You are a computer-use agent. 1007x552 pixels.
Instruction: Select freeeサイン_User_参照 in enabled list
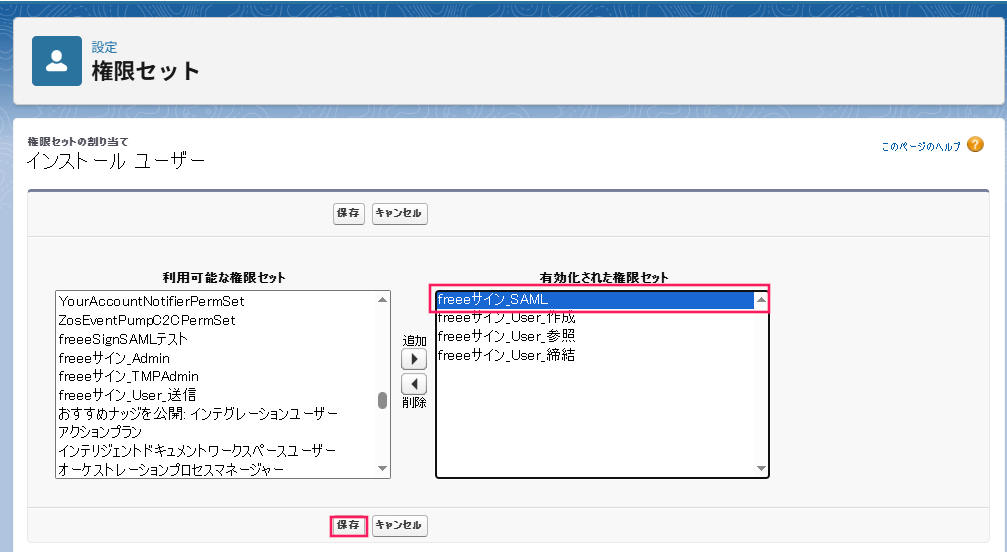click(595, 336)
